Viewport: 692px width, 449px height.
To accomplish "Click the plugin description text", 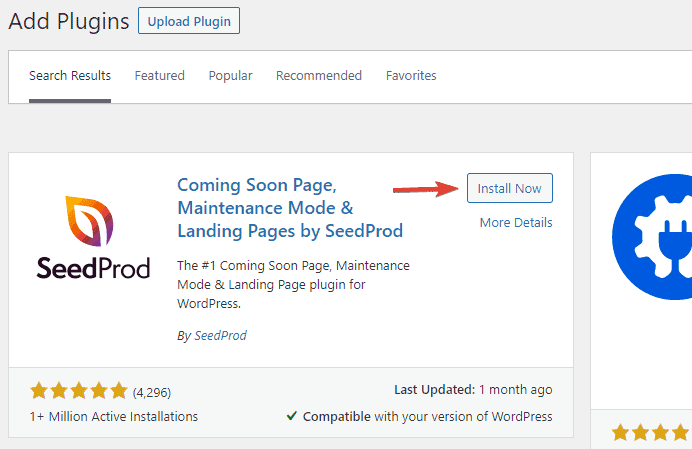I will pyautogui.click(x=293, y=283).
